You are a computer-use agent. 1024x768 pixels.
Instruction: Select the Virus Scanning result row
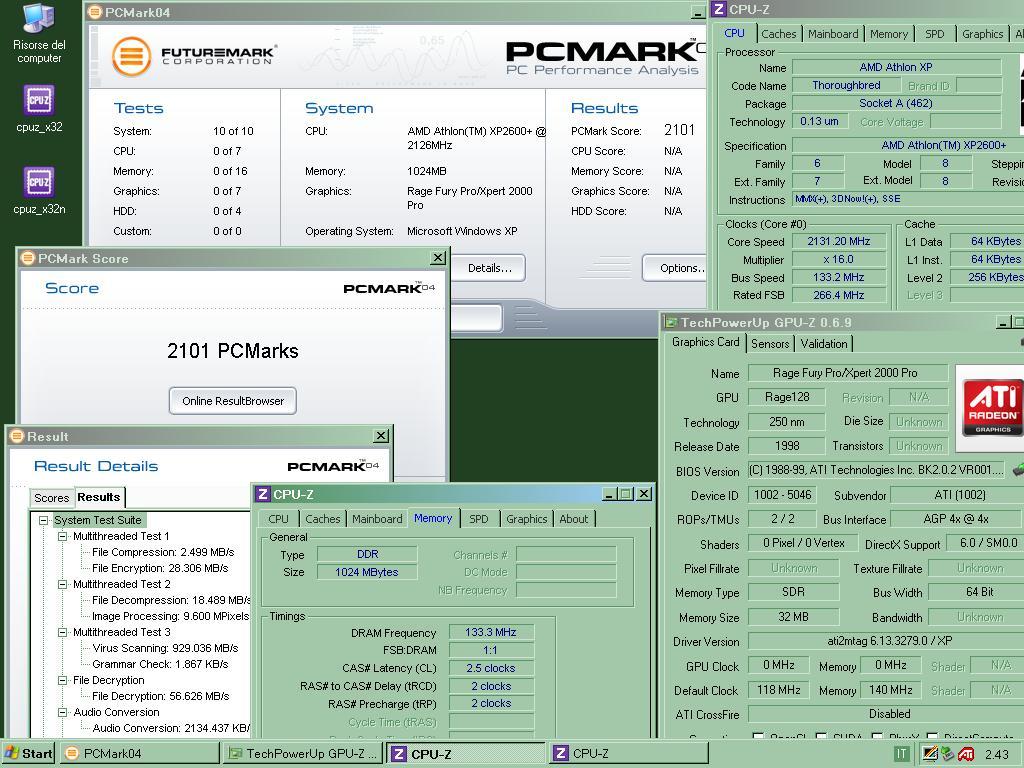(x=165, y=648)
